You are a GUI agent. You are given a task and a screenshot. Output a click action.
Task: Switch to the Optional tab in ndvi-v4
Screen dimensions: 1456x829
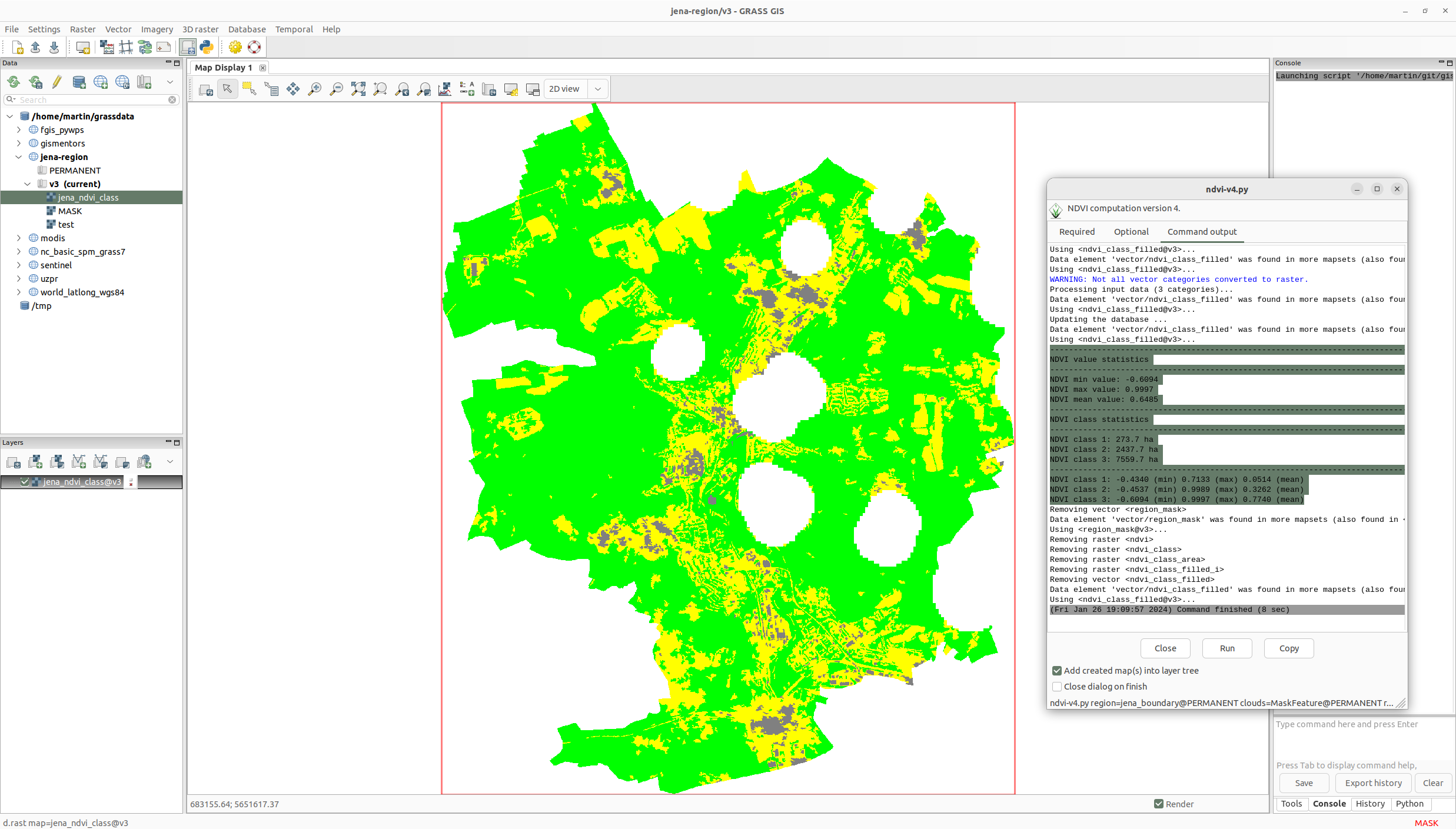1130,231
